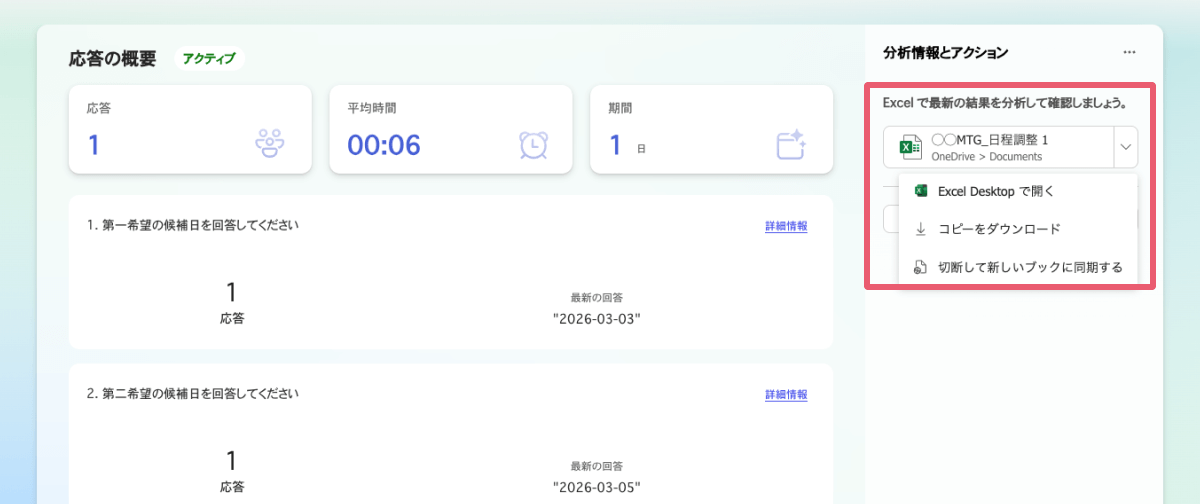The height and width of the screenshot is (504, 1200).
Task: Click 'Excel で最新の結果を分析して確認しましょう。' text
Action: point(1005,103)
